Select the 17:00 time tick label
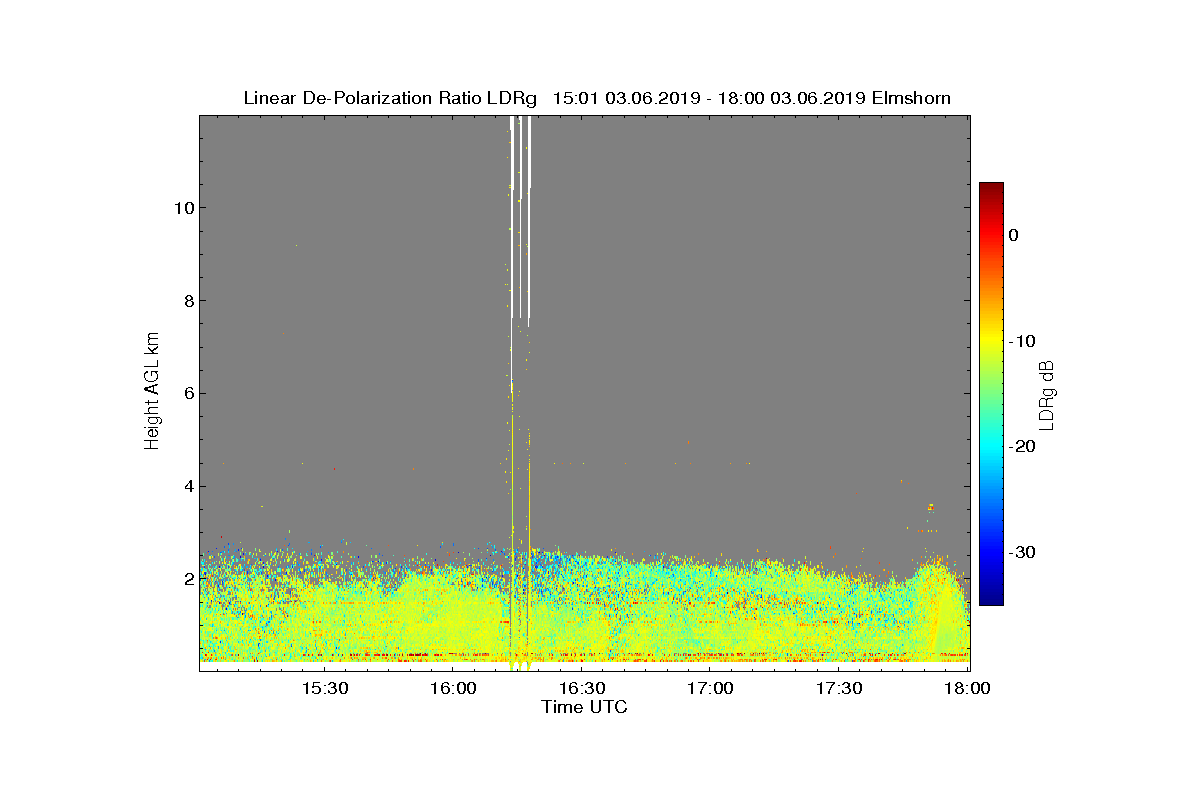Image resolution: width=1200 pixels, height=800 pixels. point(710,689)
